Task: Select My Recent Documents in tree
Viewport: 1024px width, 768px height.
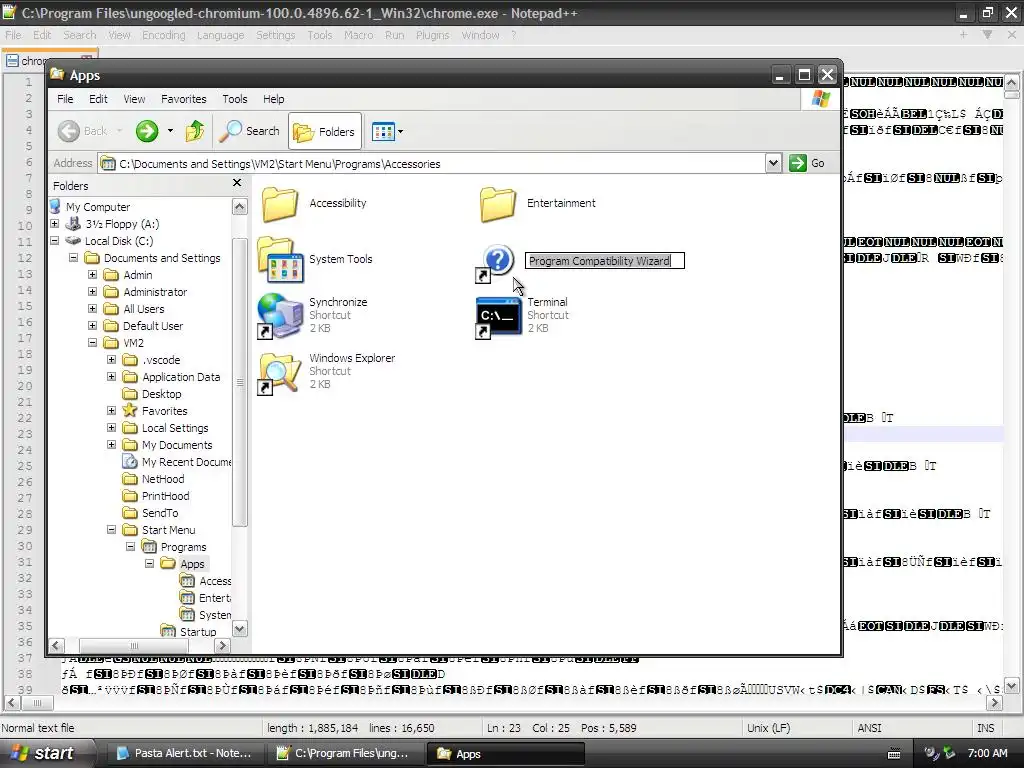Action: 186,462
